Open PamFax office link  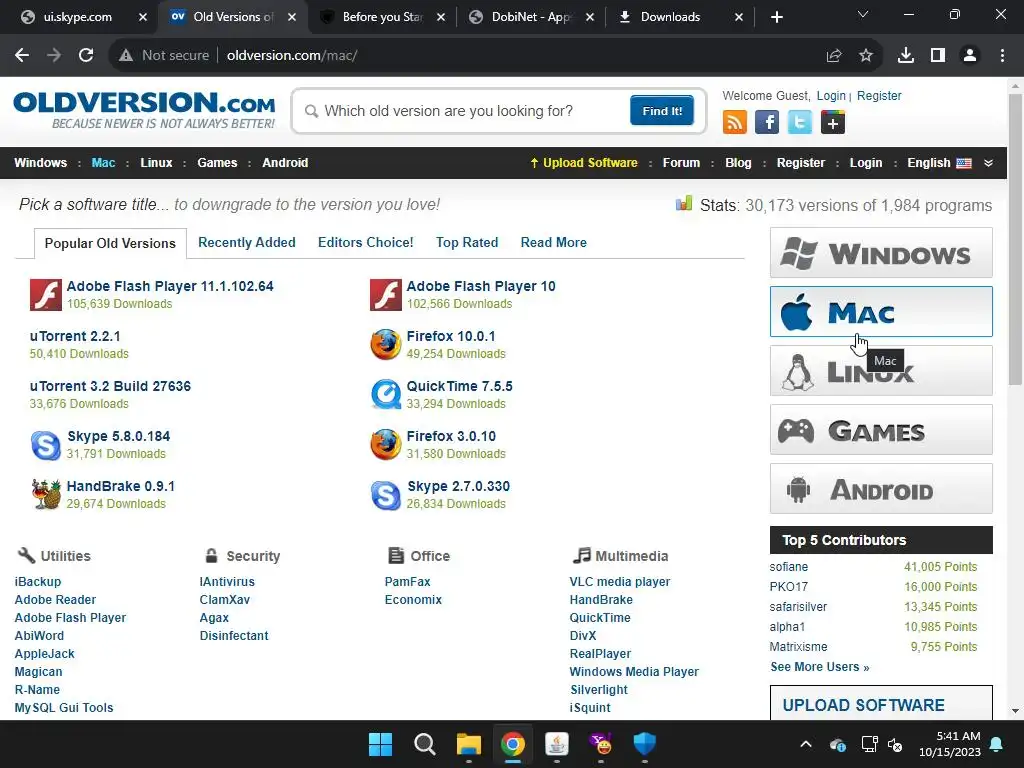pyautogui.click(x=408, y=581)
